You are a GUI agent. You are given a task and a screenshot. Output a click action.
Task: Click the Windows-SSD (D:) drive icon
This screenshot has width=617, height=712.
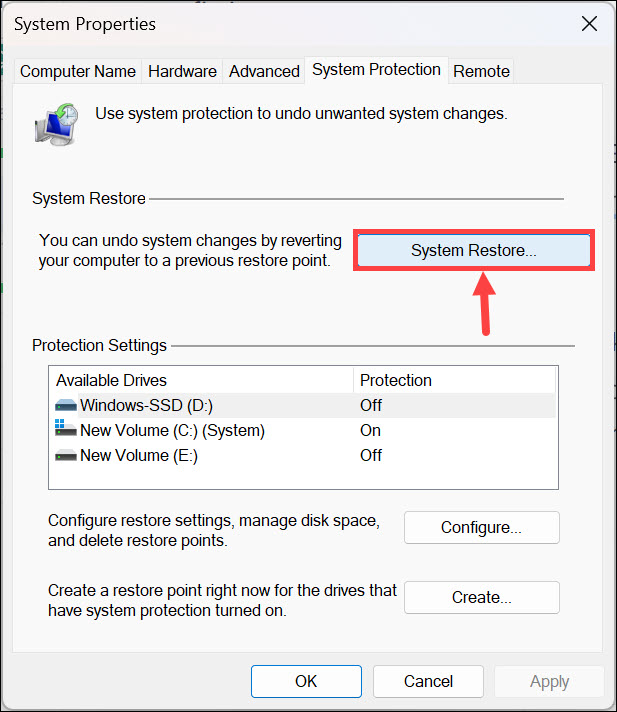pos(66,405)
